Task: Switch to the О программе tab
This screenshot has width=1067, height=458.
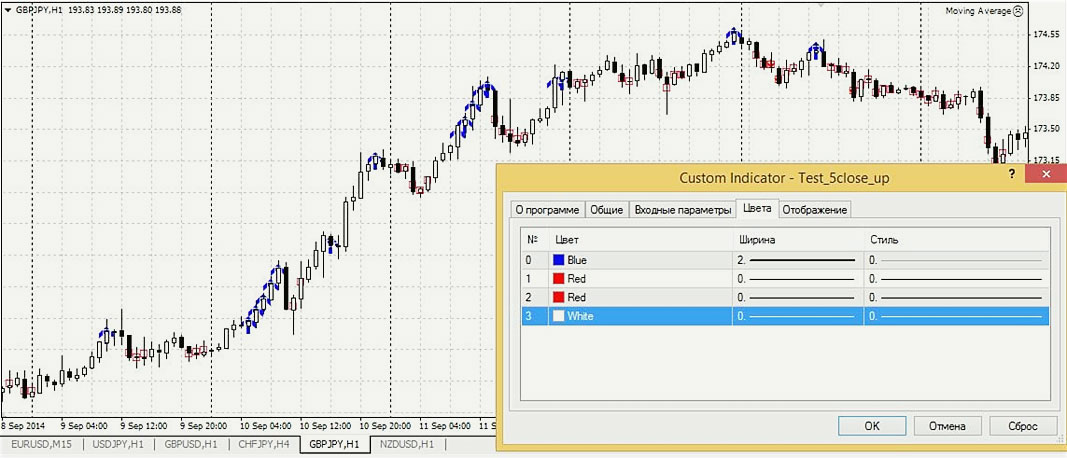Action: coord(546,209)
